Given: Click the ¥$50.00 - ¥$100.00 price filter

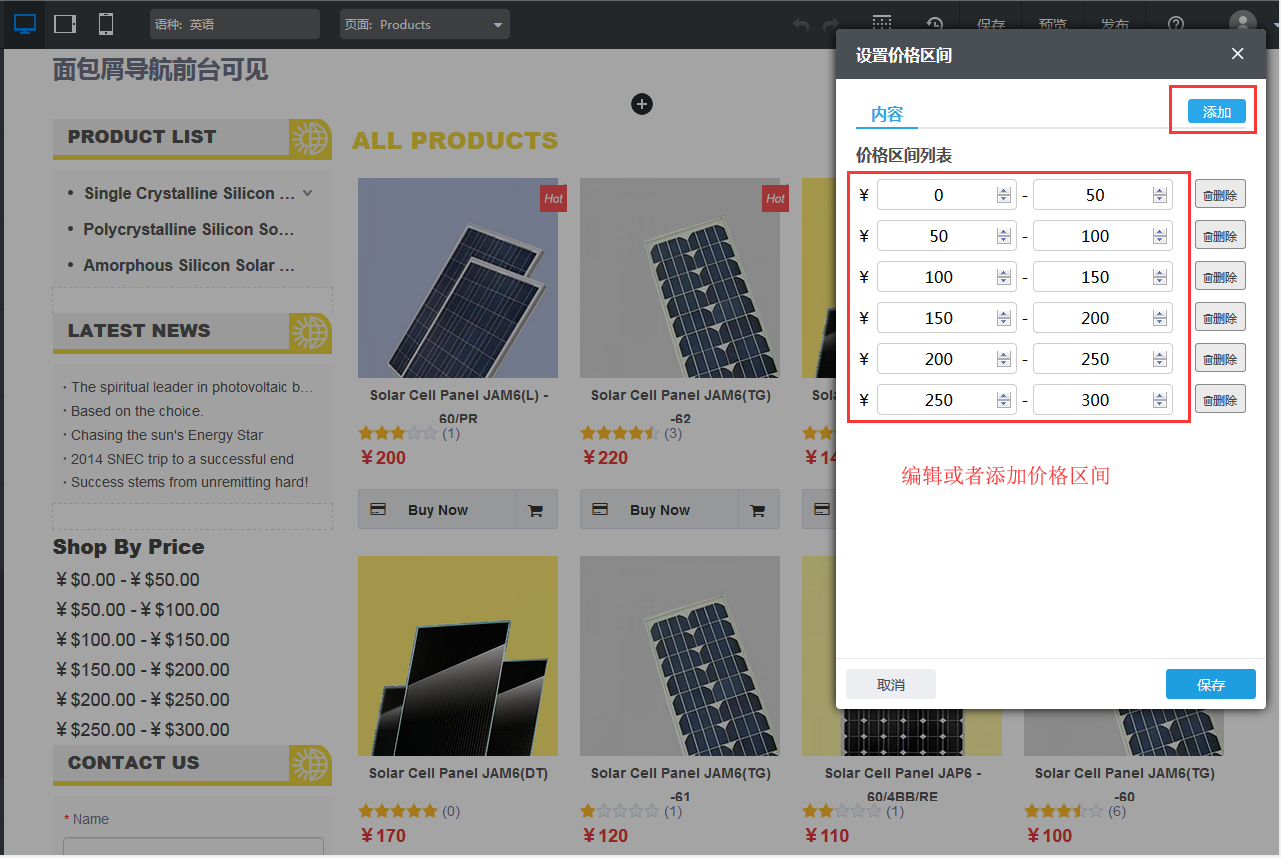Looking at the screenshot, I should 138,610.
